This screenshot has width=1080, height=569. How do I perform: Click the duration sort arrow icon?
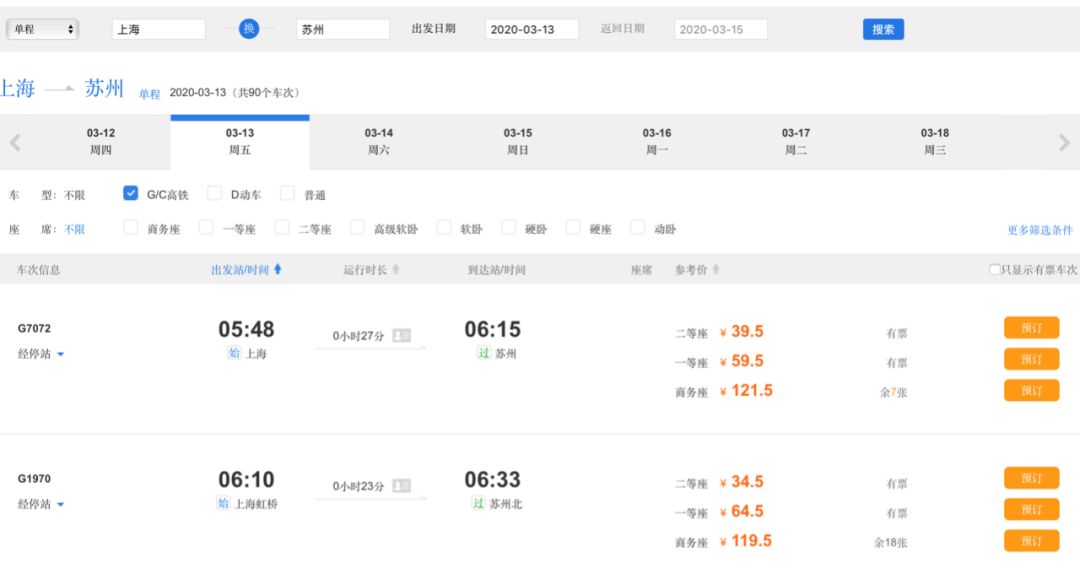pyautogui.click(x=396, y=270)
